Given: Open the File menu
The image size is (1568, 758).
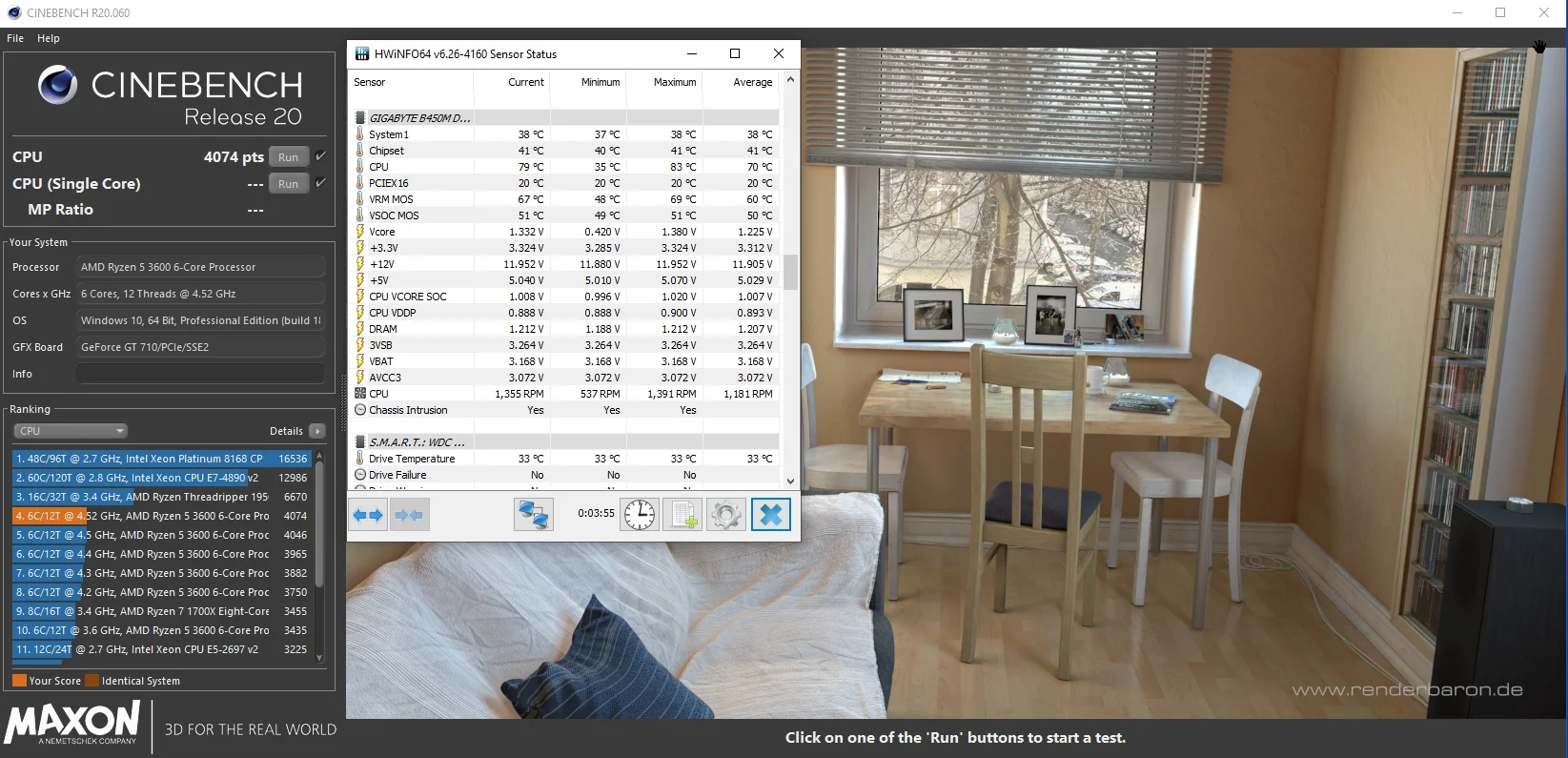Looking at the screenshot, I should [x=15, y=38].
